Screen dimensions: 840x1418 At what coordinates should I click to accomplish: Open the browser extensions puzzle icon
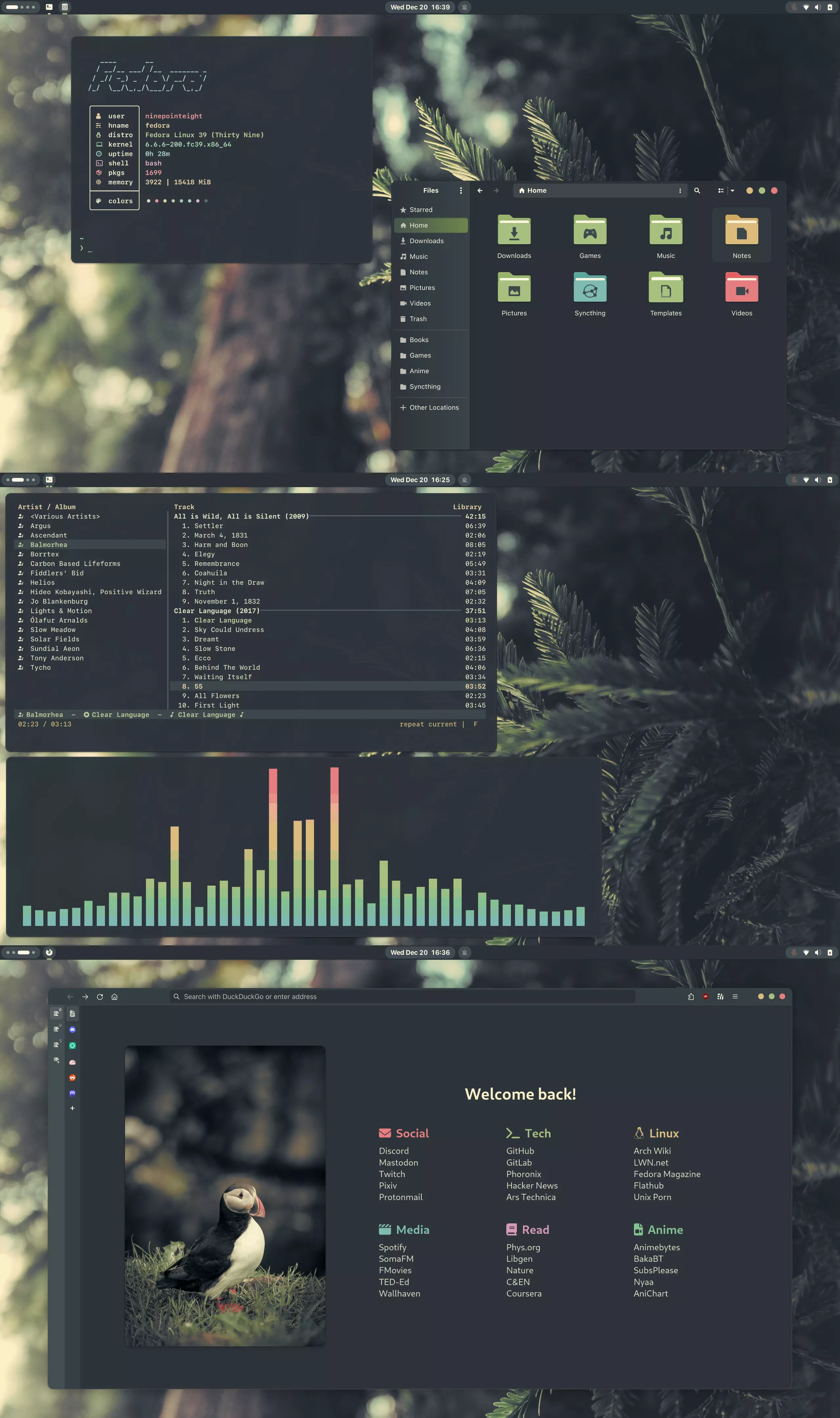pos(691,997)
